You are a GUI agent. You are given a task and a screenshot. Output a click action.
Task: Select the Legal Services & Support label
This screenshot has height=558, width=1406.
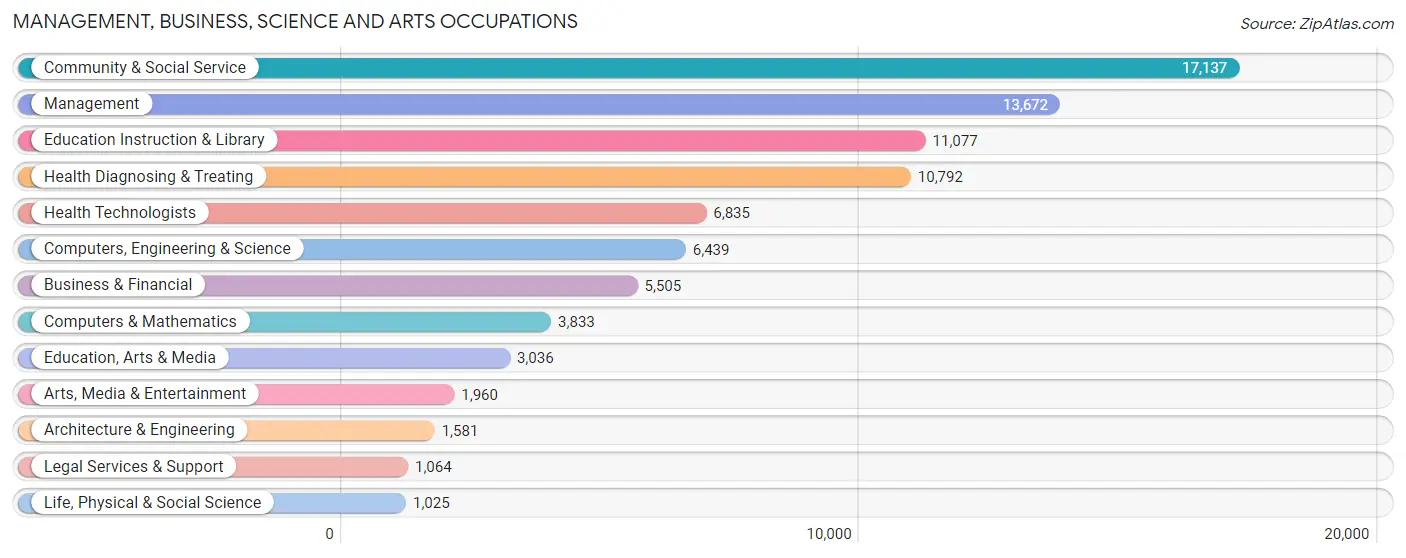click(134, 466)
